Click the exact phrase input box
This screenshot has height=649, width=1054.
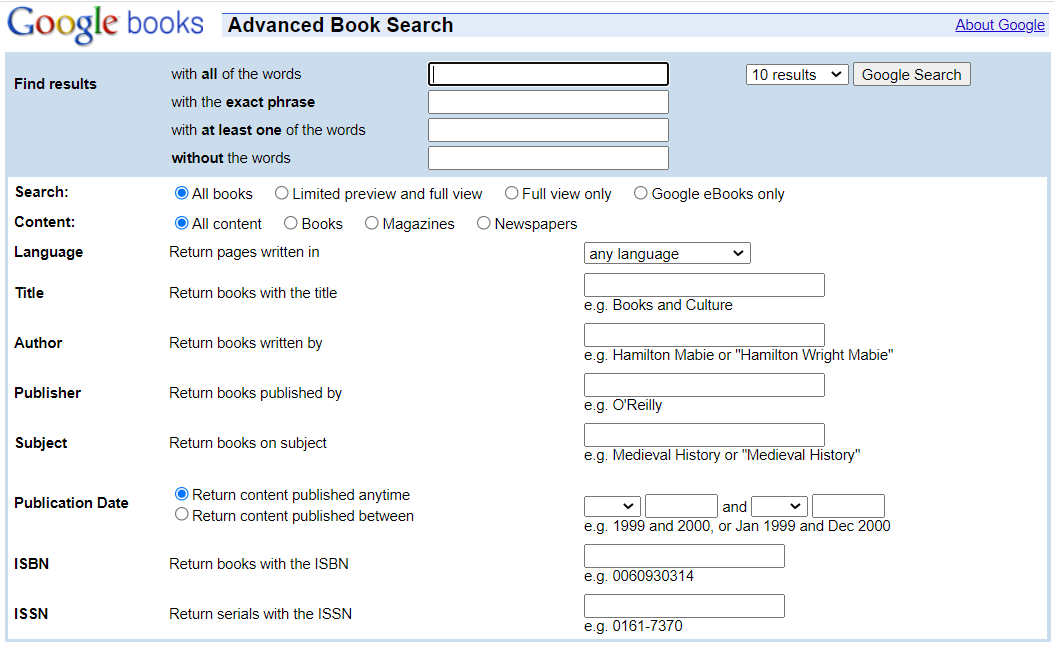point(548,101)
